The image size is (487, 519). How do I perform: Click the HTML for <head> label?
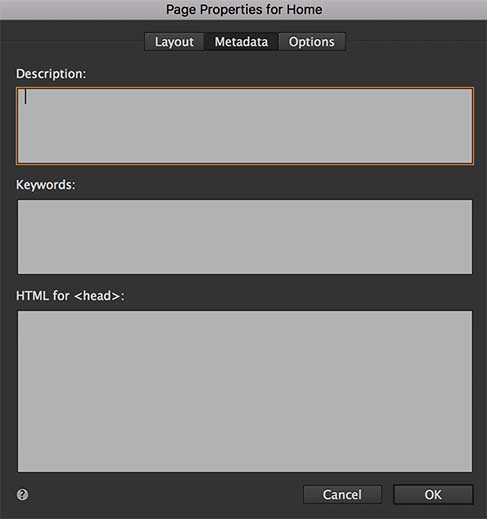click(70, 296)
